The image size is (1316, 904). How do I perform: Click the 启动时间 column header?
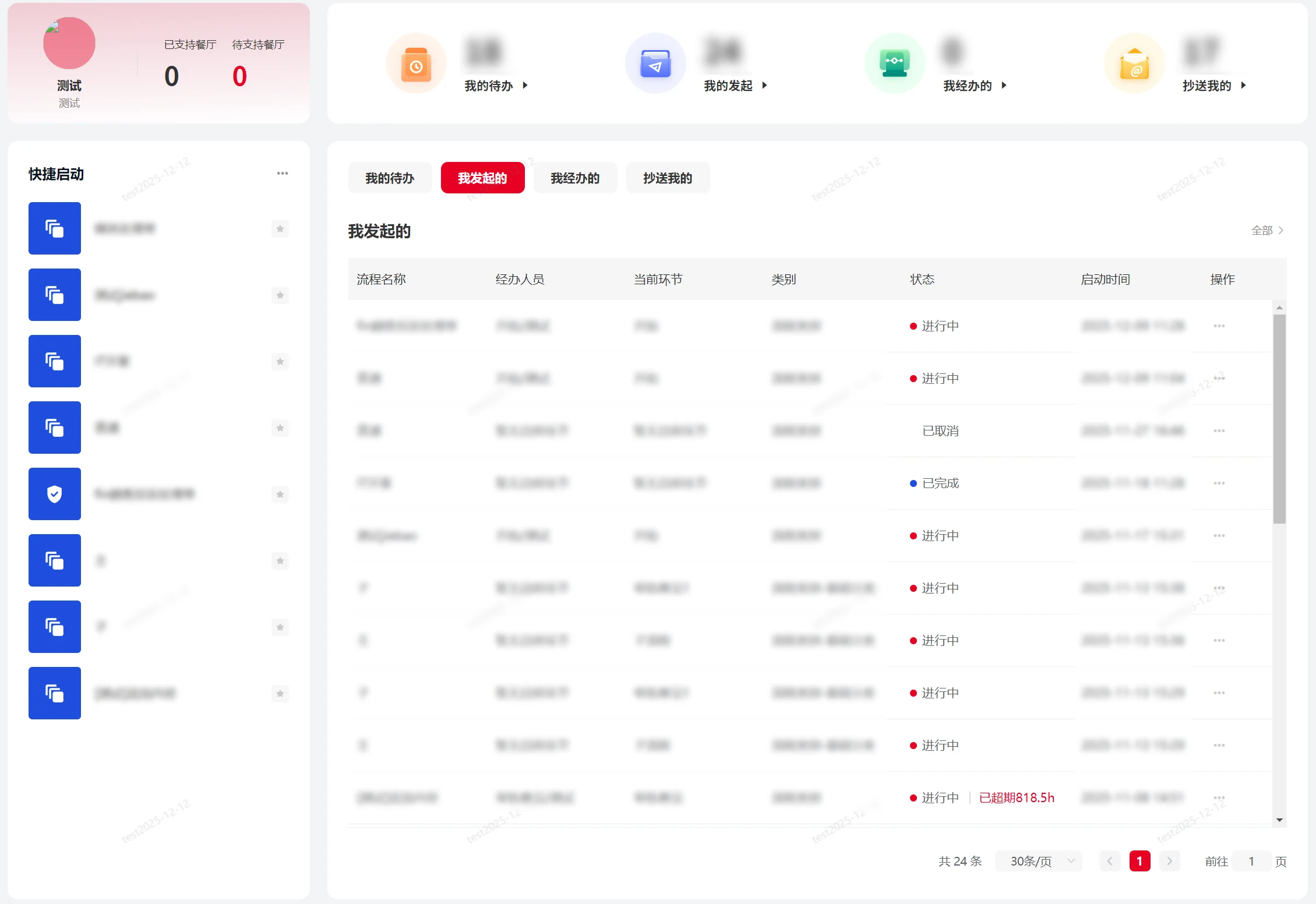tap(1105, 280)
